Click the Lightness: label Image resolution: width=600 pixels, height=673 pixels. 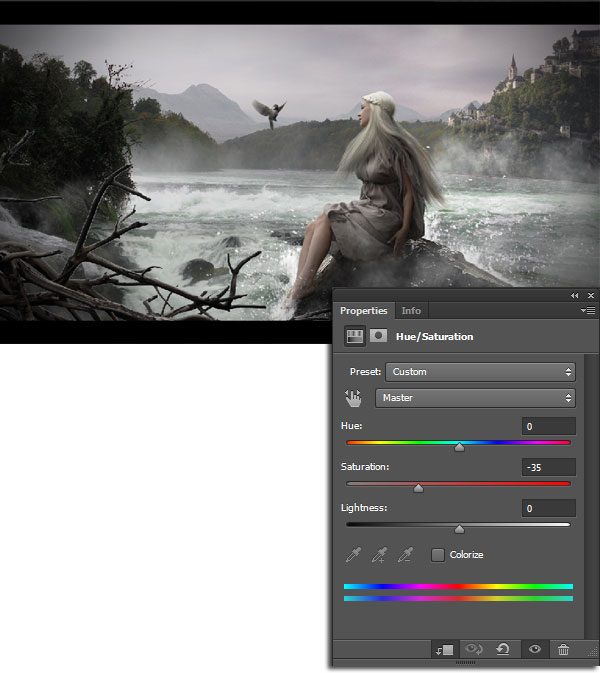coord(364,508)
